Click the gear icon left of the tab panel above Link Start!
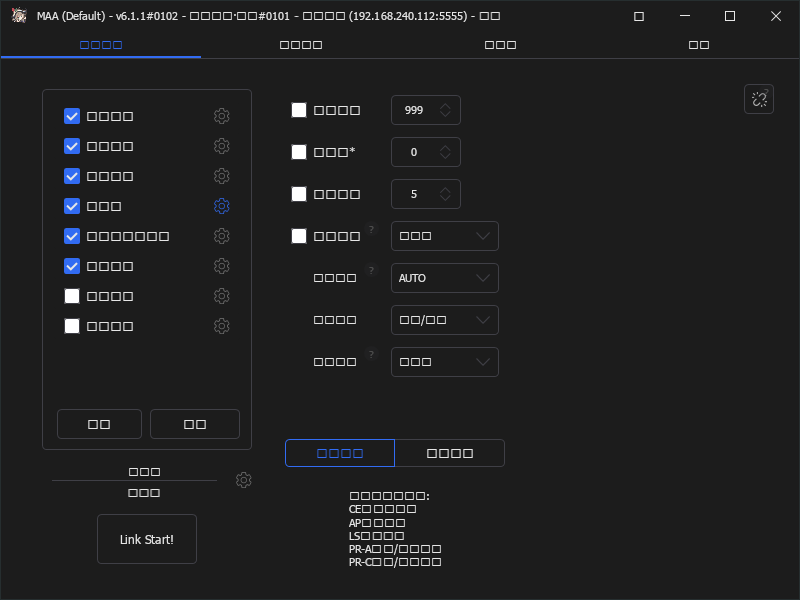The width and height of the screenshot is (800, 600). click(243, 480)
